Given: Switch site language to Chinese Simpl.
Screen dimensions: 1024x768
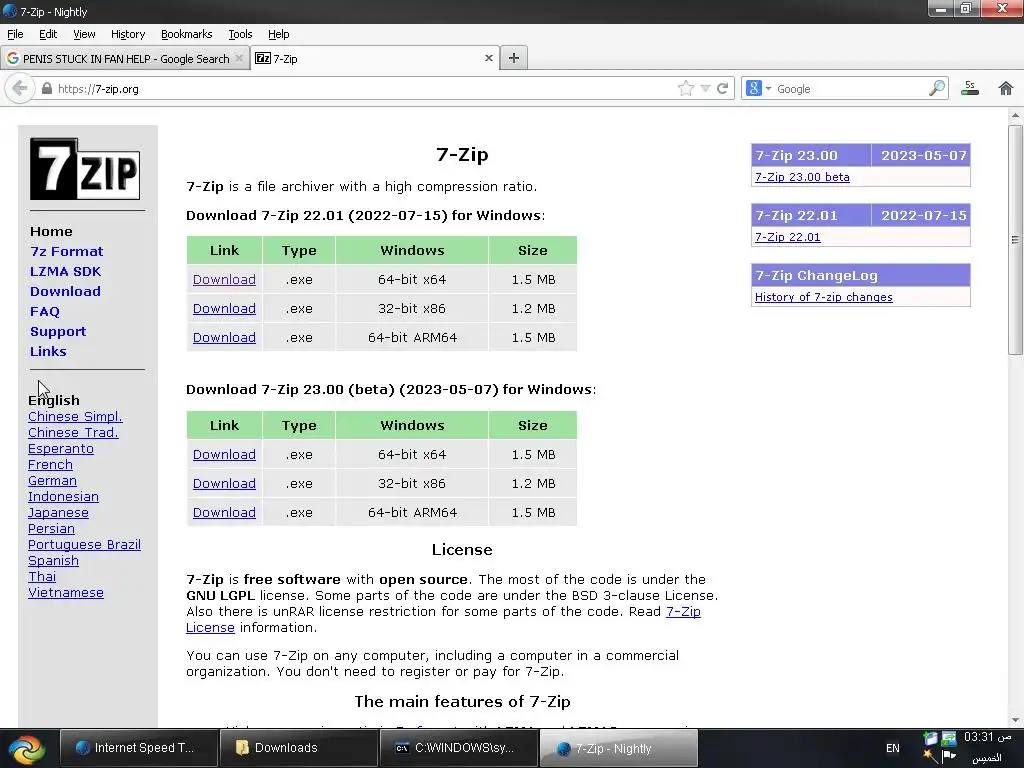Looking at the screenshot, I should coord(75,417).
